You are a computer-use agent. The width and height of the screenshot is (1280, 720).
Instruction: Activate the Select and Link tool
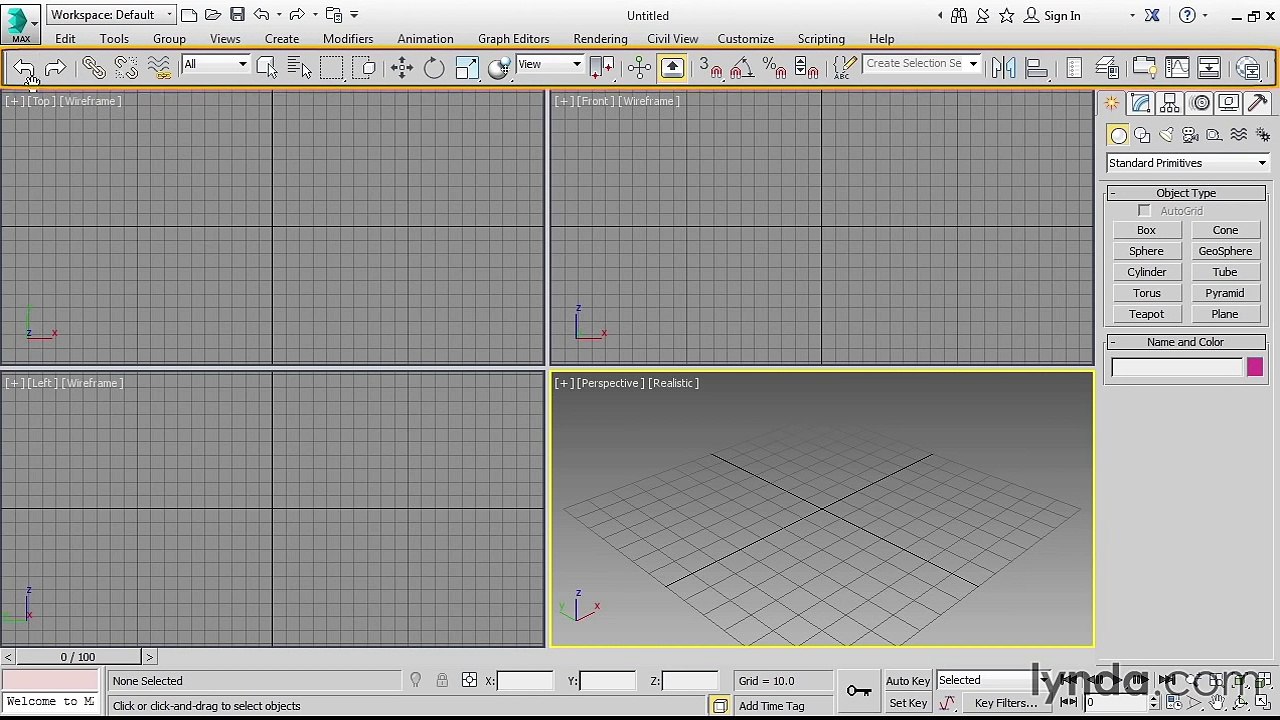tap(93, 67)
